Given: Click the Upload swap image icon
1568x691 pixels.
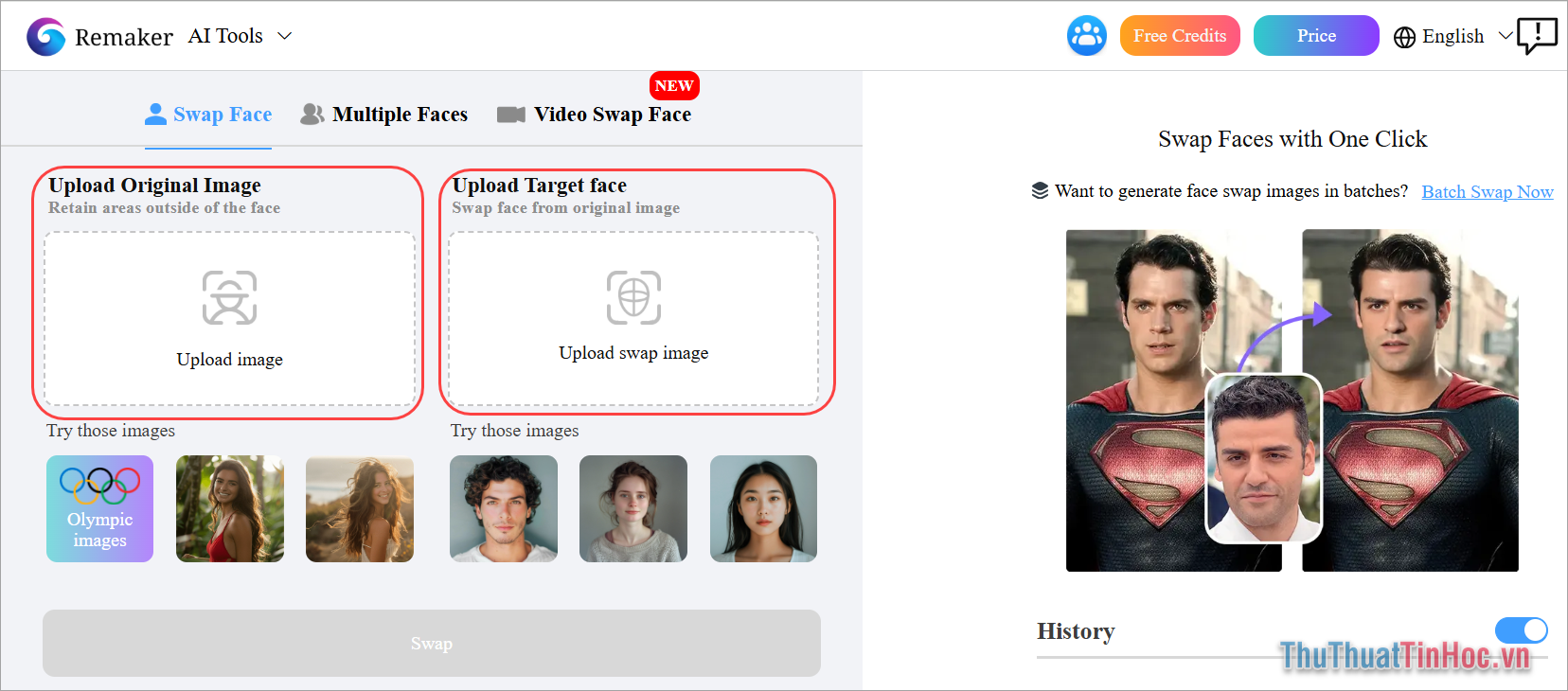Looking at the screenshot, I should (633, 297).
